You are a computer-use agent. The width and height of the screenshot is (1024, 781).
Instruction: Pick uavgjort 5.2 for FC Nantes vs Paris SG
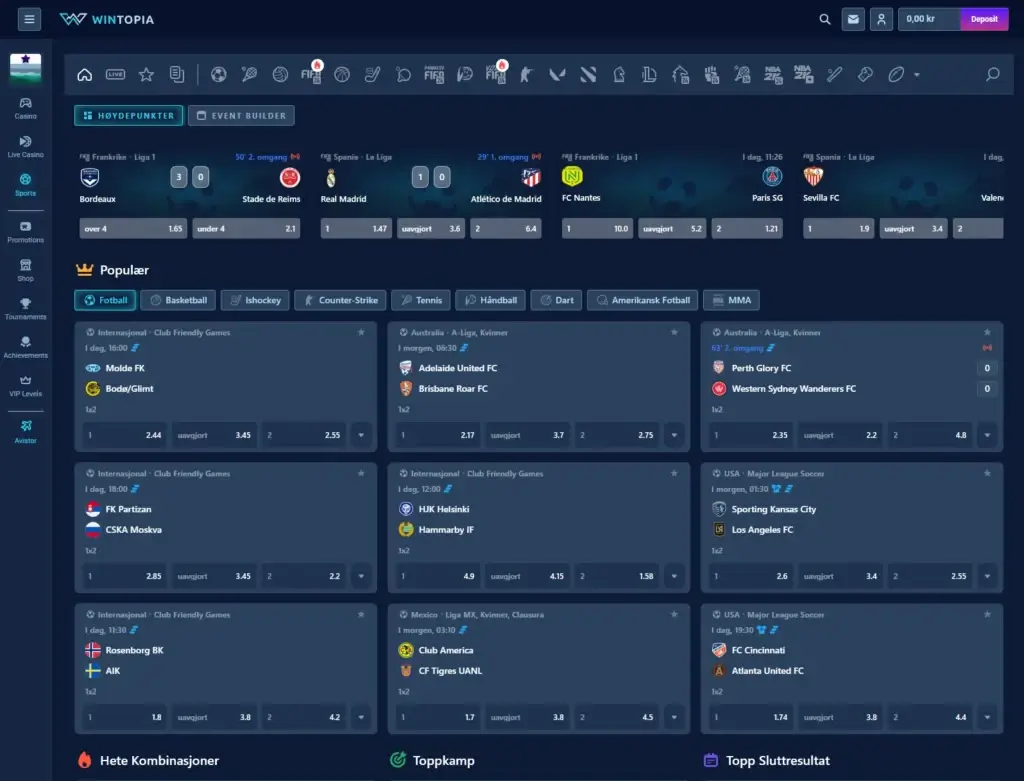[x=672, y=229]
